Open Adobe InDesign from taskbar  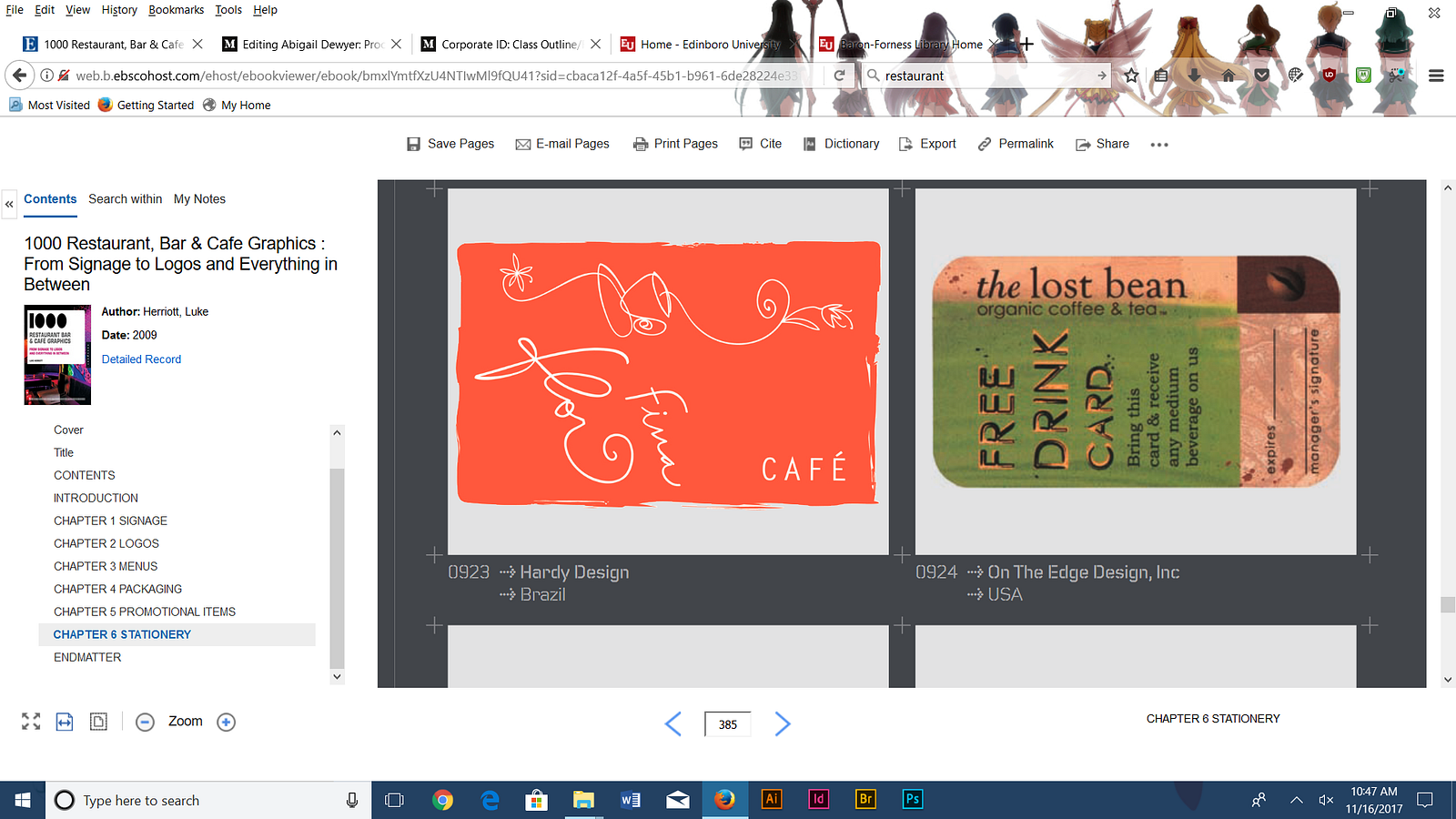click(818, 800)
